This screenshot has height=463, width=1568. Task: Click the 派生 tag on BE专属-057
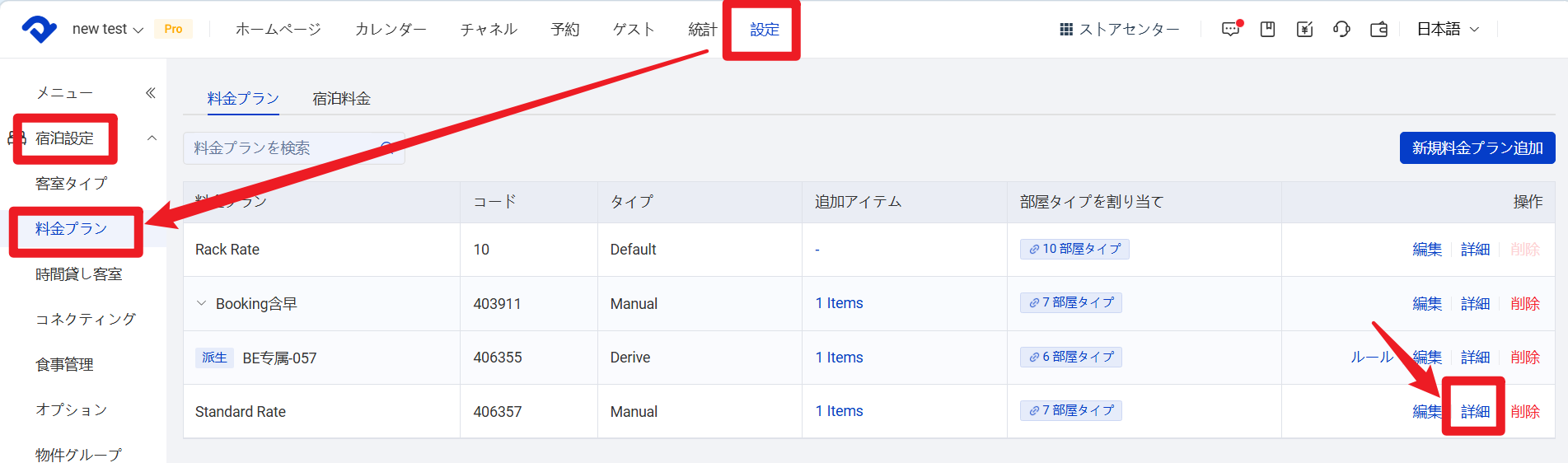pyautogui.click(x=214, y=358)
